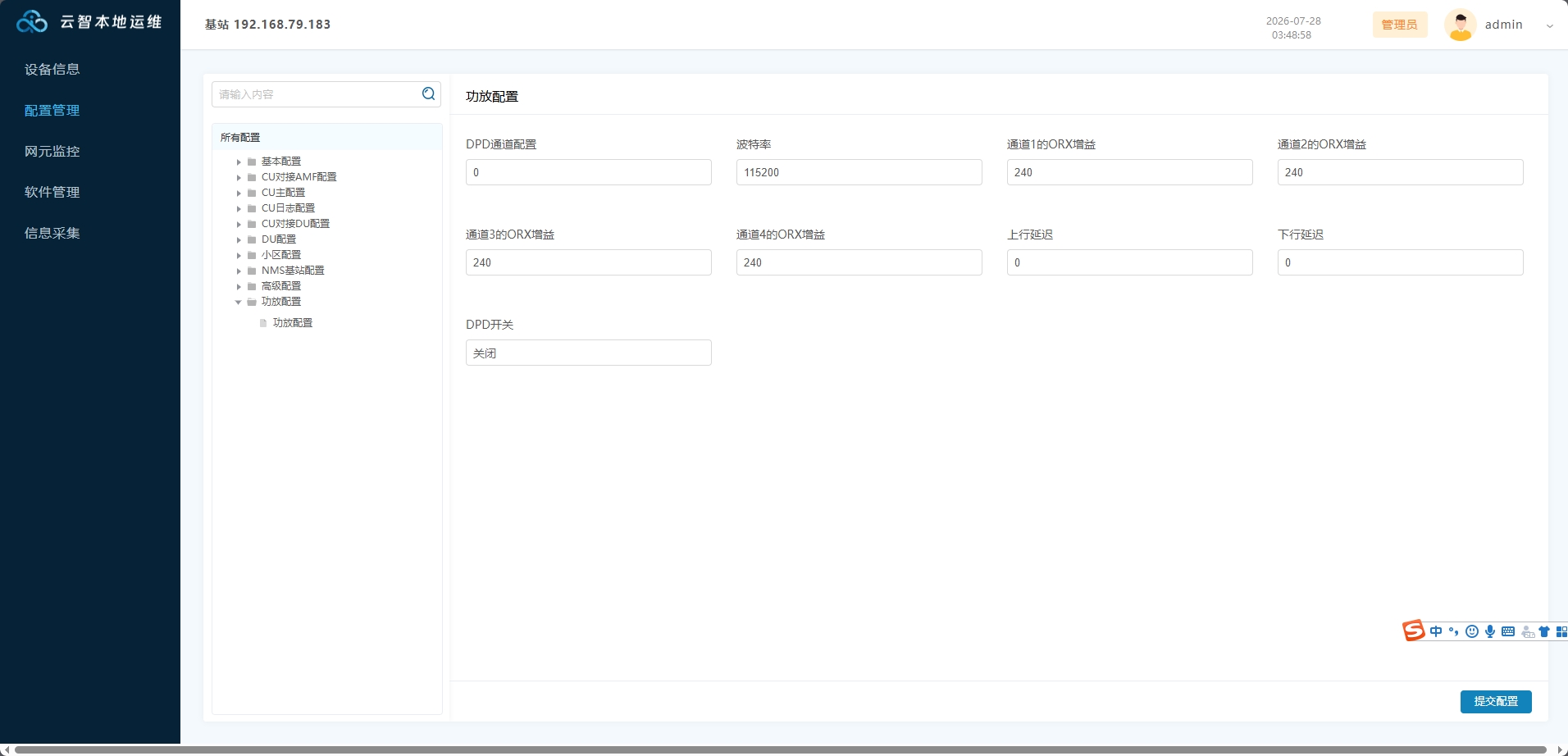Click the horizontal scrollbar at the bottom

tap(781, 749)
